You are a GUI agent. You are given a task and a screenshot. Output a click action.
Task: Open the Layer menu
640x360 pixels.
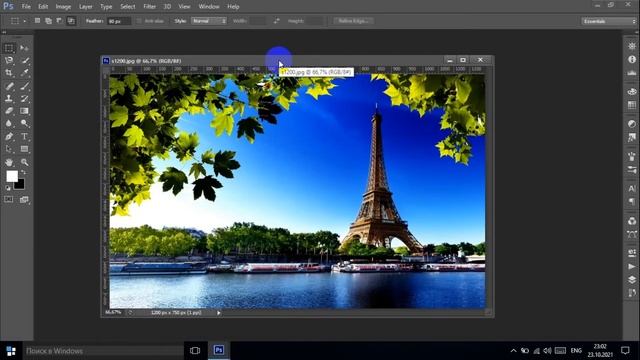click(86, 7)
